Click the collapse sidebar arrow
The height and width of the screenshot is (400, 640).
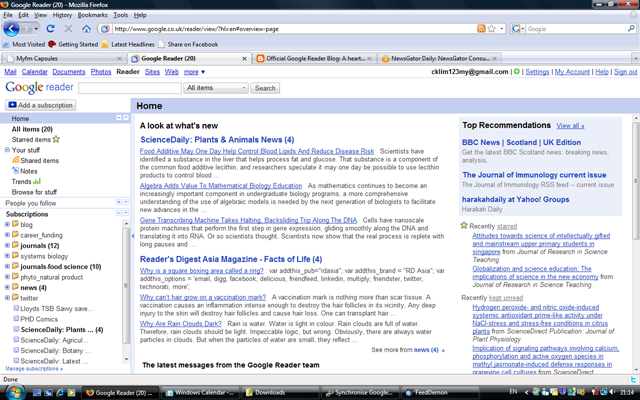click(133, 236)
